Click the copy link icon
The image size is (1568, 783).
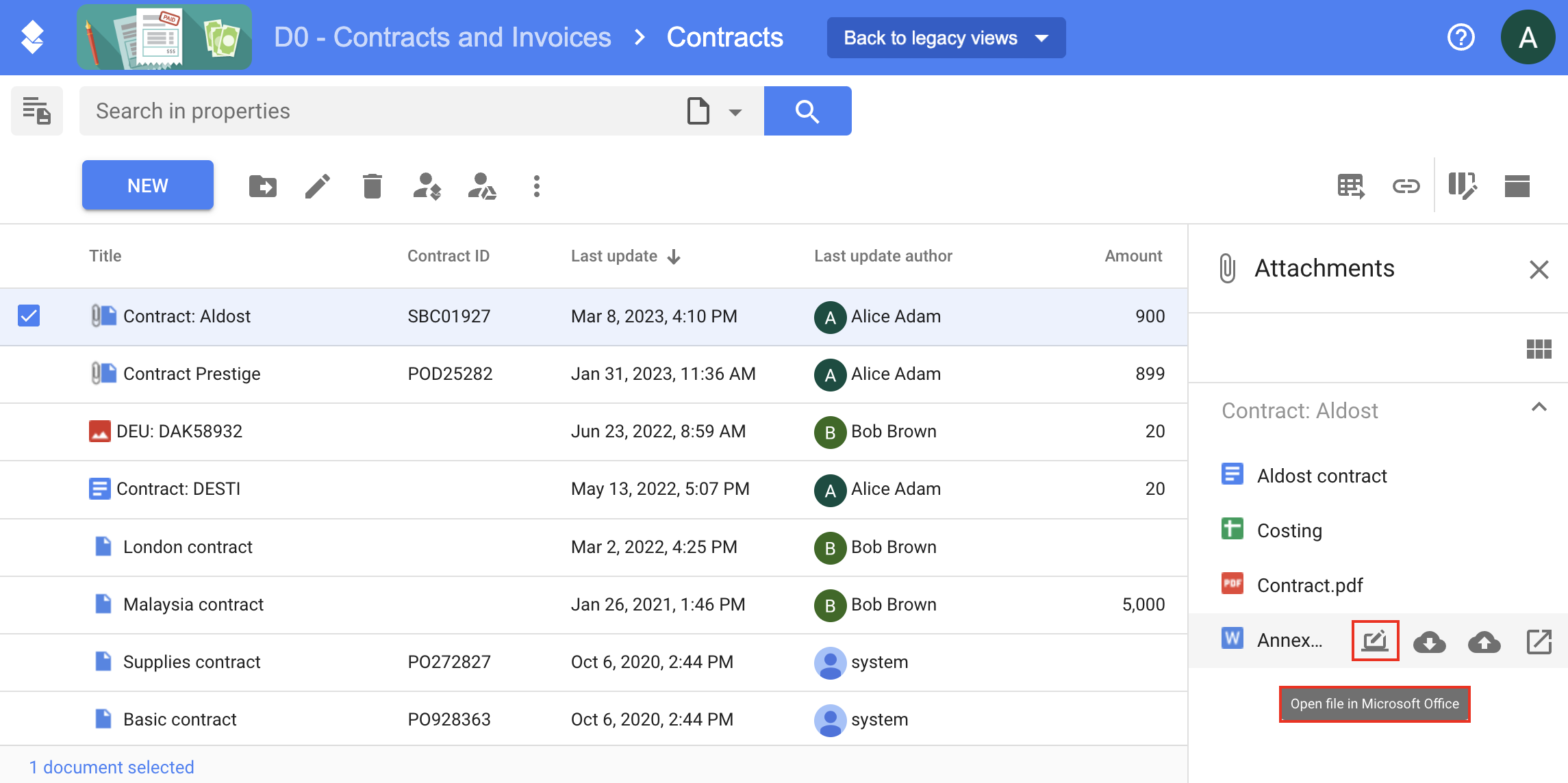point(1406,186)
